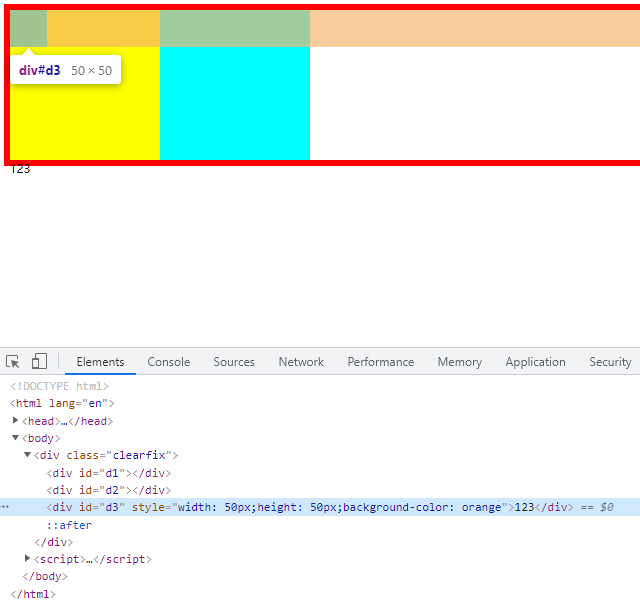This screenshot has height=608, width=640.
Task: Select the highlighted div id d3 row
Action: [320, 507]
